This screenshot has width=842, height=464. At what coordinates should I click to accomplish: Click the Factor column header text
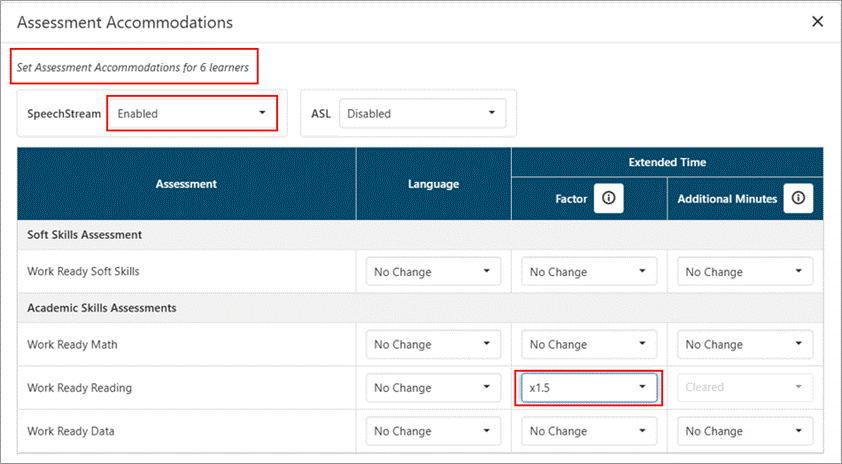coord(571,199)
